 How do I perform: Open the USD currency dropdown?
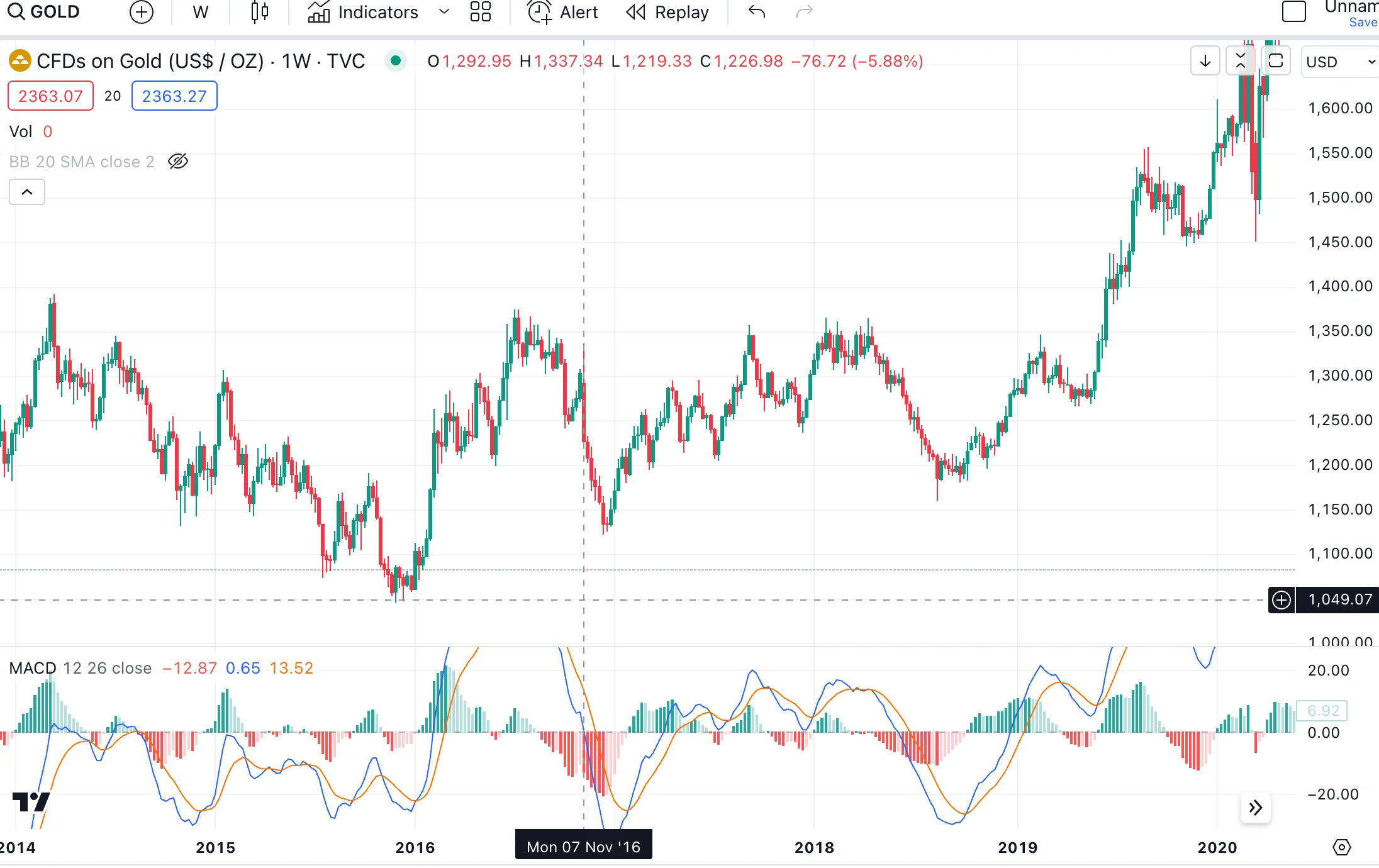[1339, 61]
